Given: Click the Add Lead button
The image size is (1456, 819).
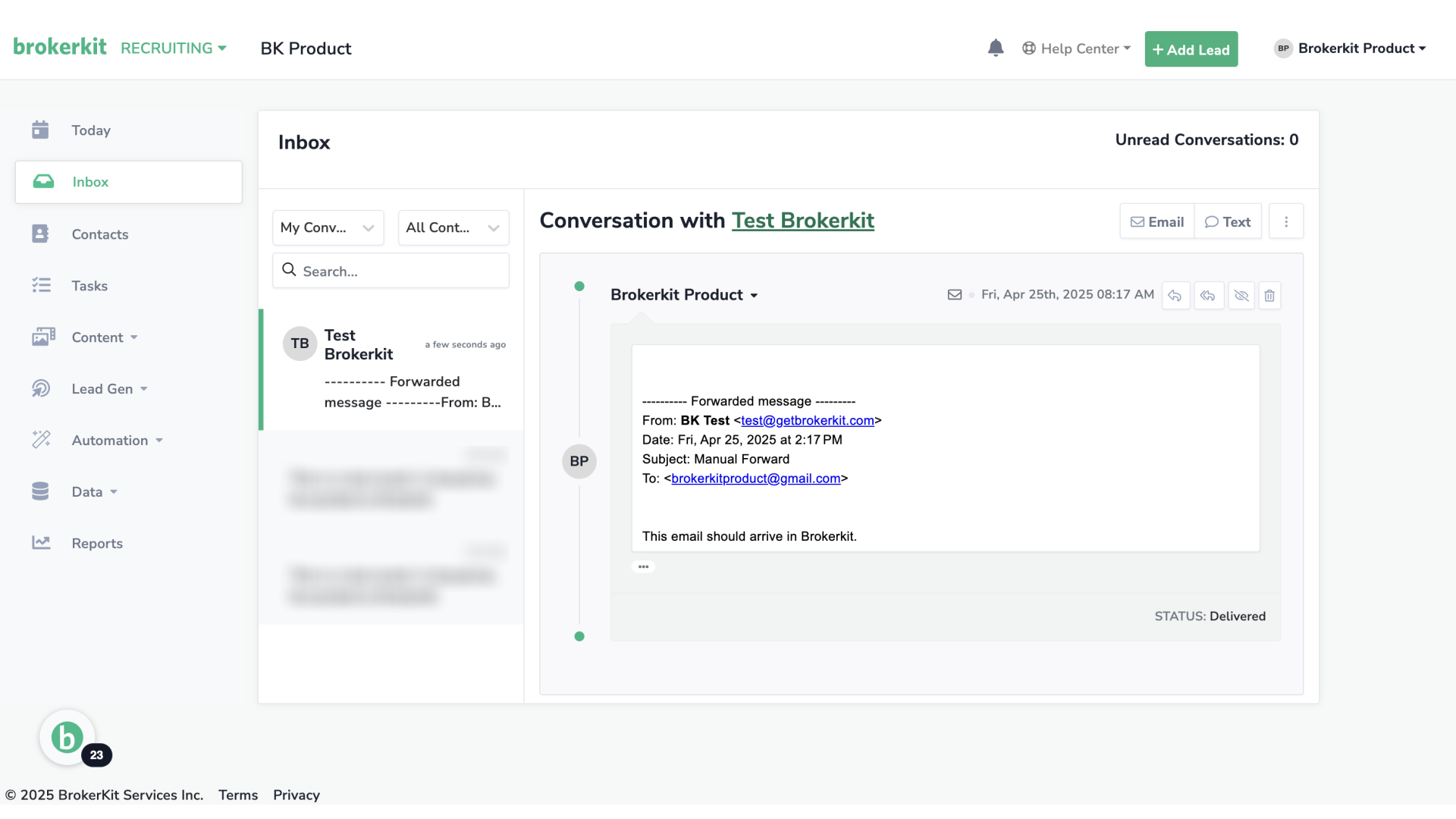Looking at the screenshot, I should pyautogui.click(x=1191, y=49).
